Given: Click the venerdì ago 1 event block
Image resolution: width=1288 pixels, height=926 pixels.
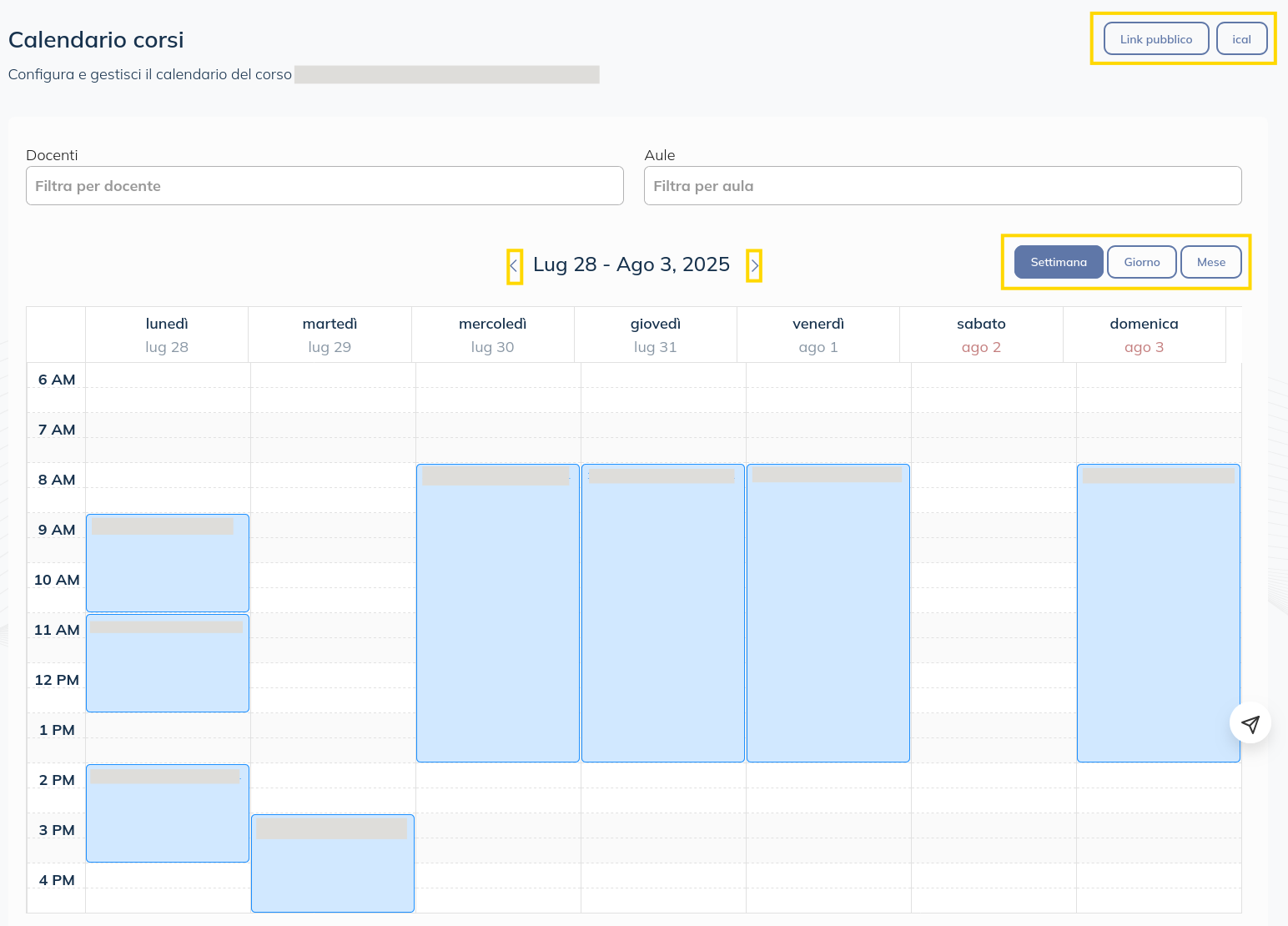Looking at the screenshot, I should tap(828, 613).
